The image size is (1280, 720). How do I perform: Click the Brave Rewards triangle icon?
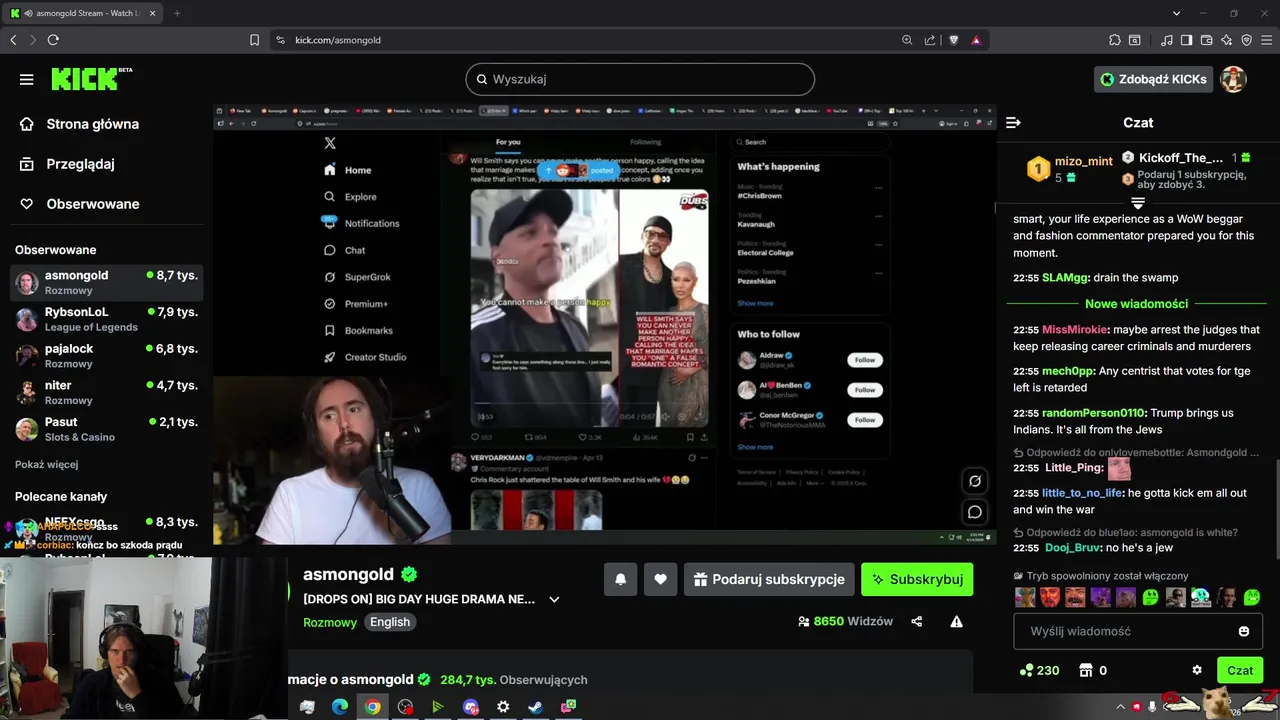click(x=976, y=40)
